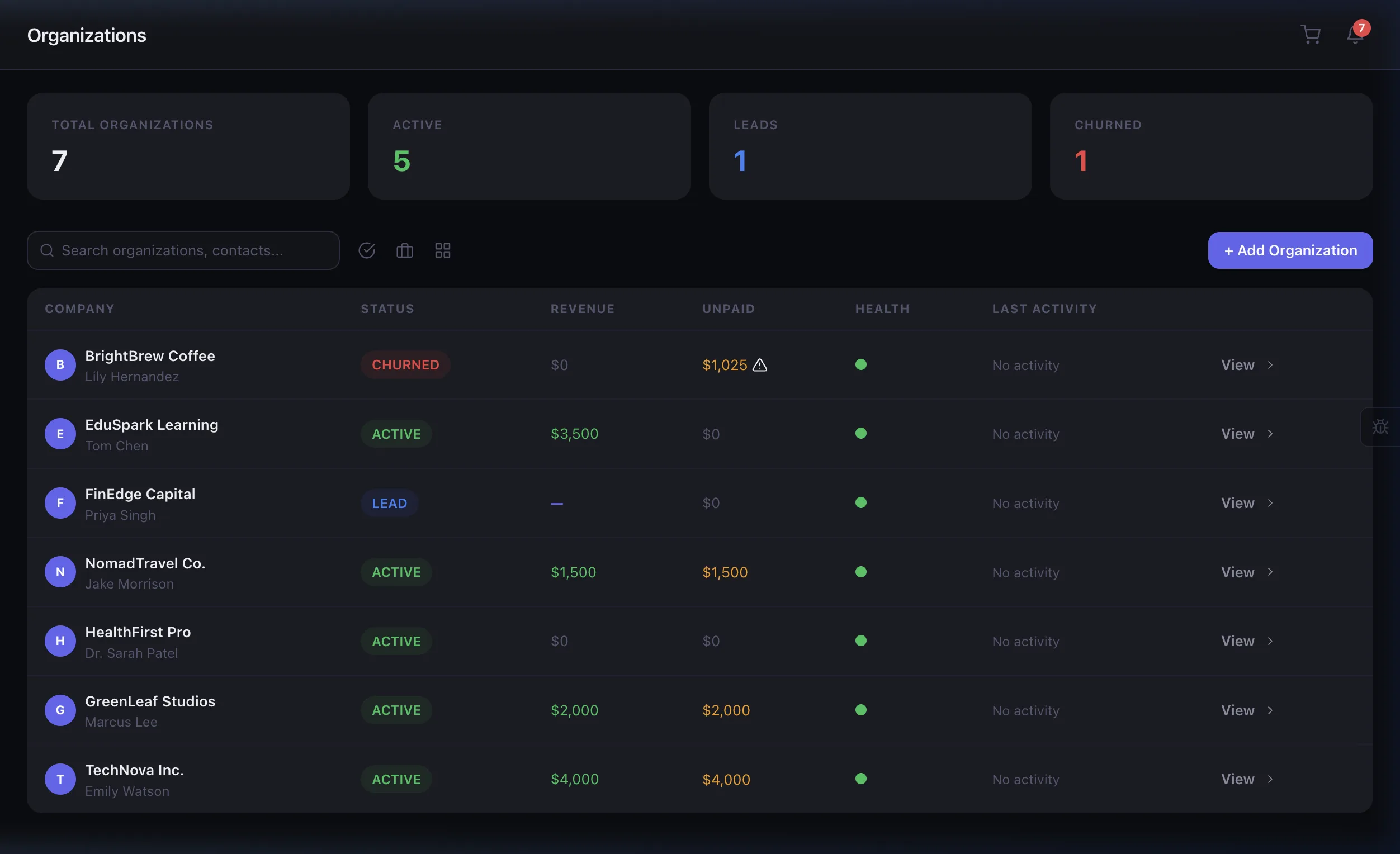Click the unpaid warning triangle for BrightBrew
This screenshot has width=1400, height=854.
click(x=760, y=365)
